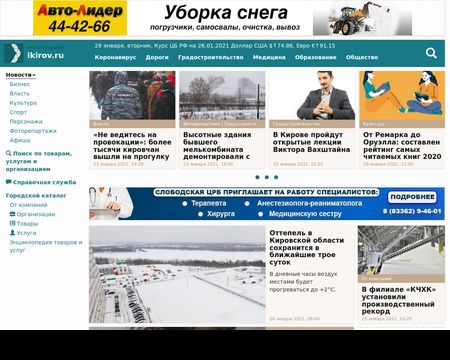
Task: Go to the Бизнес news section
Action: (20, 84)
